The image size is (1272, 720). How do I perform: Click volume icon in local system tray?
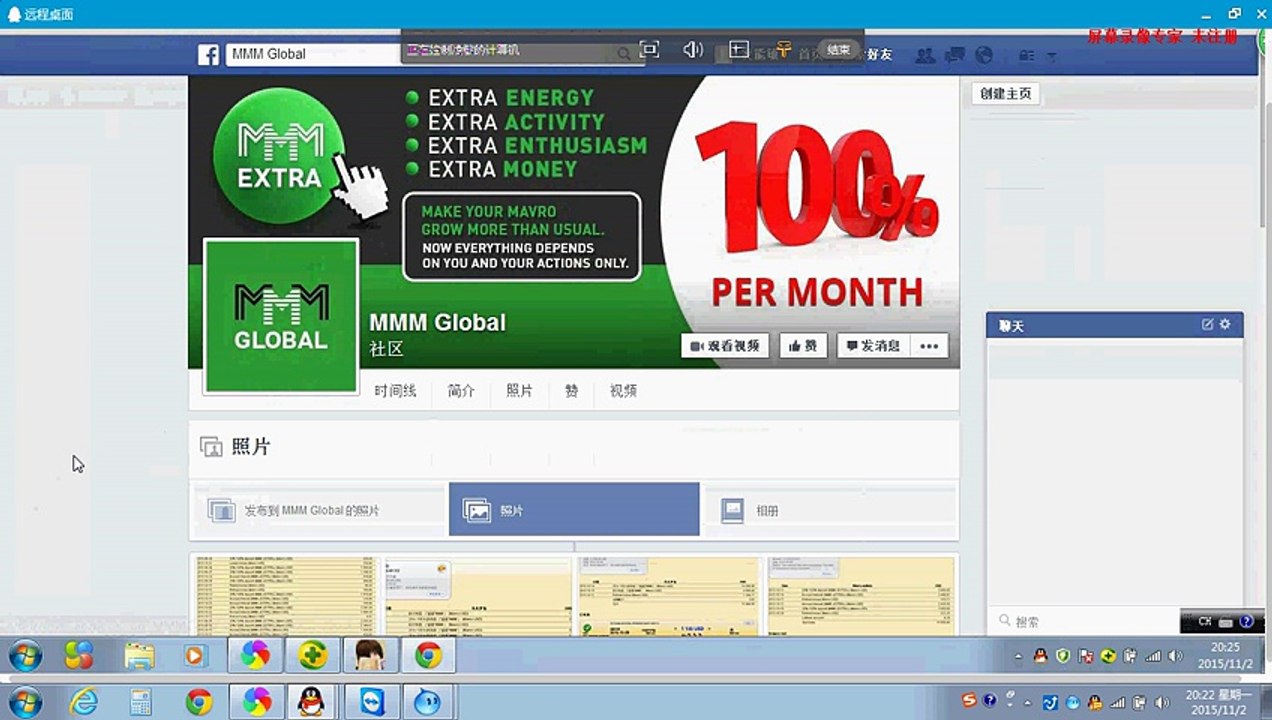pos(1160,702)
